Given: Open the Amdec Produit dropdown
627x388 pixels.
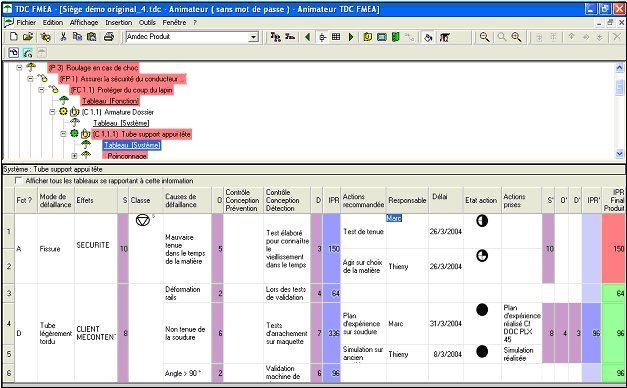Looking at the screenshot, I should 253,37.
